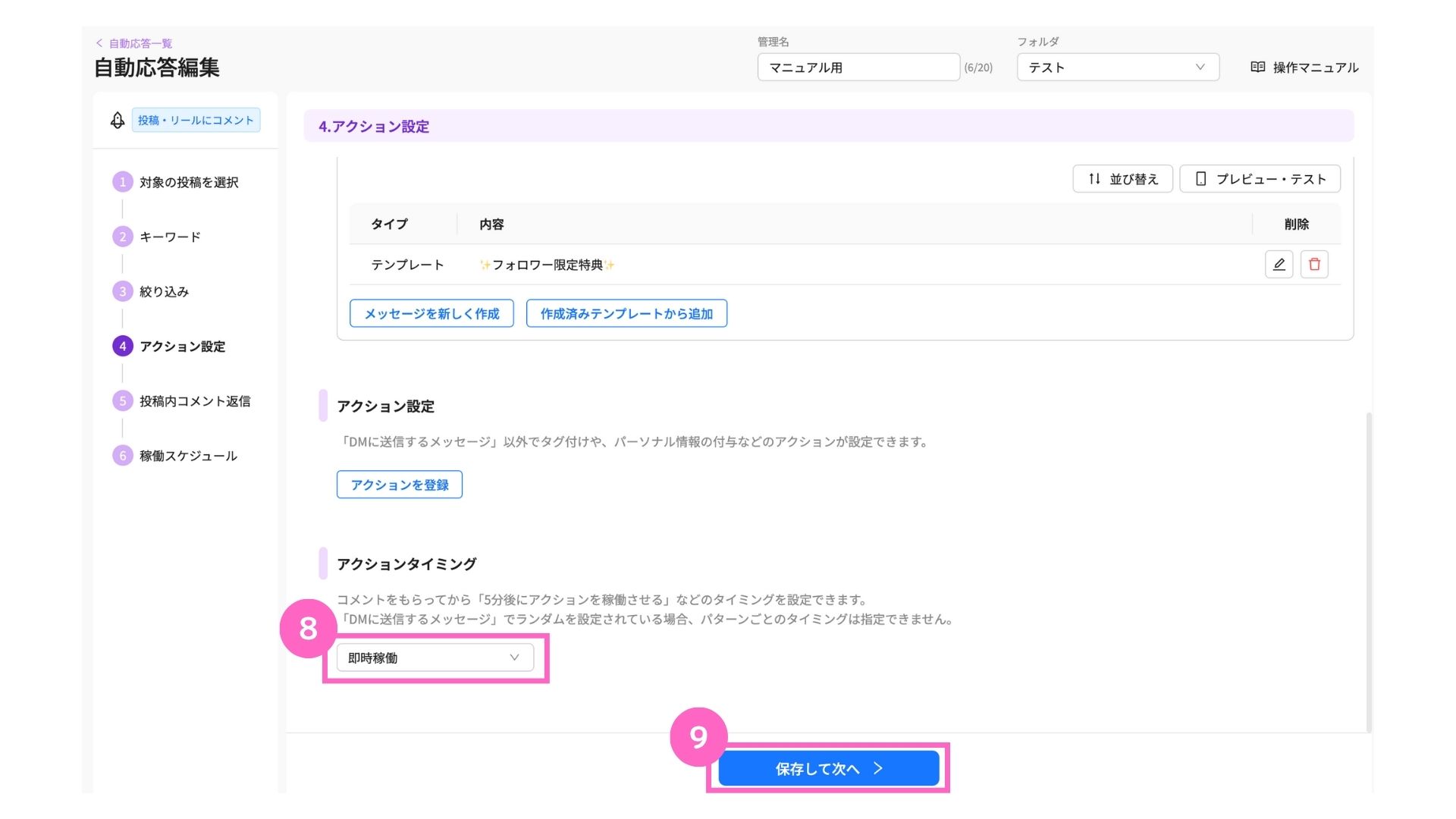Screen dimensions: 1456x819
Task: Go to キーワード step
Action: point(171,237)
